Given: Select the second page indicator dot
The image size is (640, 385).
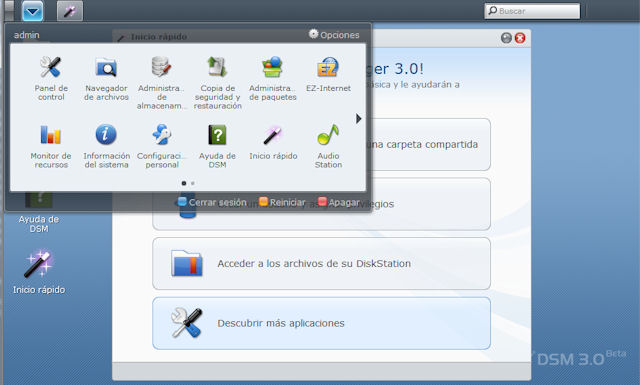Looking at the screenshot, I should pyautogui.click(x=193, y=183).
